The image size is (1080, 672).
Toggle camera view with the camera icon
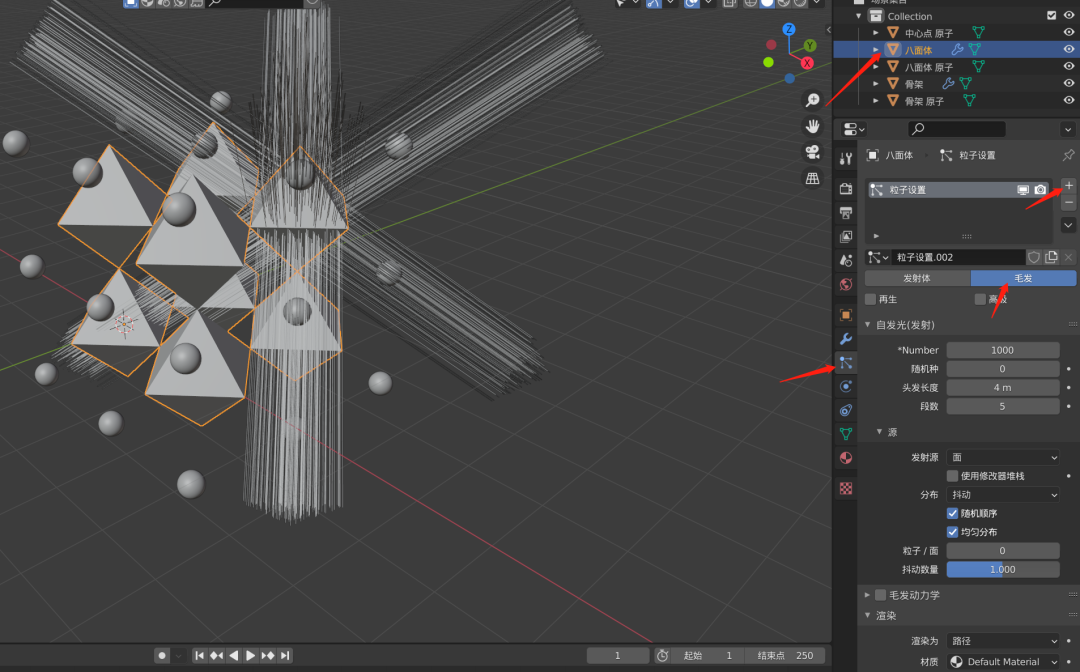813,152
